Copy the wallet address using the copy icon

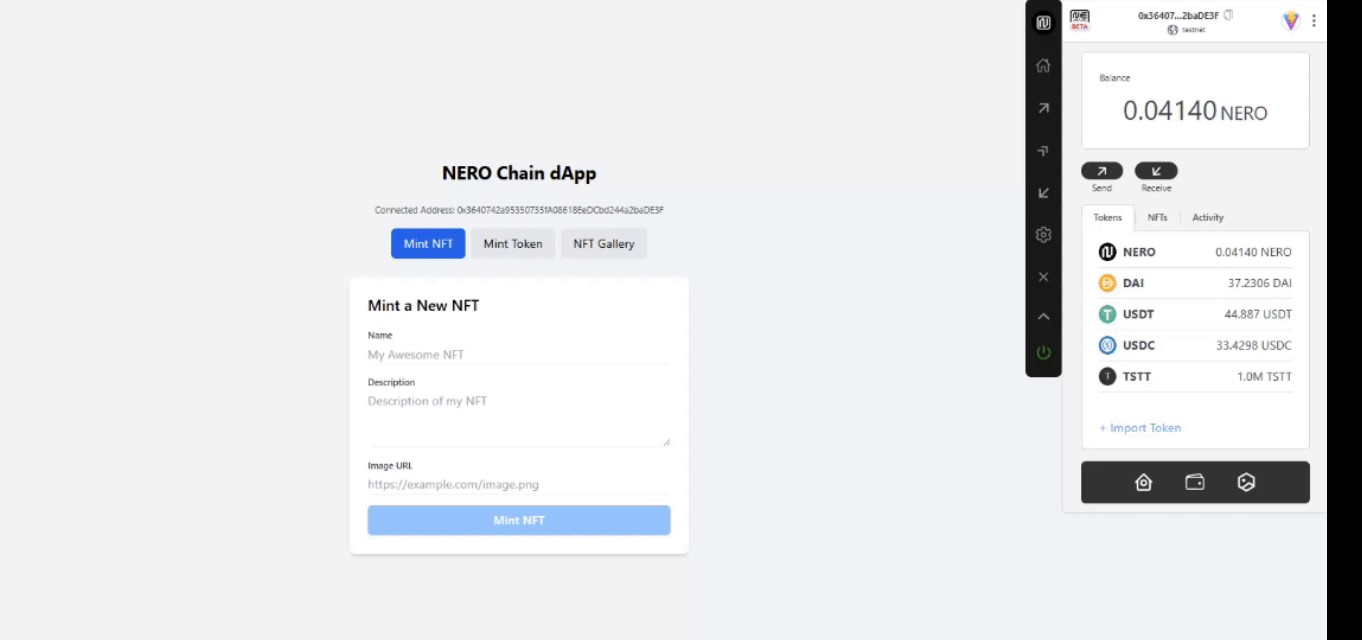coord(1228,15)
